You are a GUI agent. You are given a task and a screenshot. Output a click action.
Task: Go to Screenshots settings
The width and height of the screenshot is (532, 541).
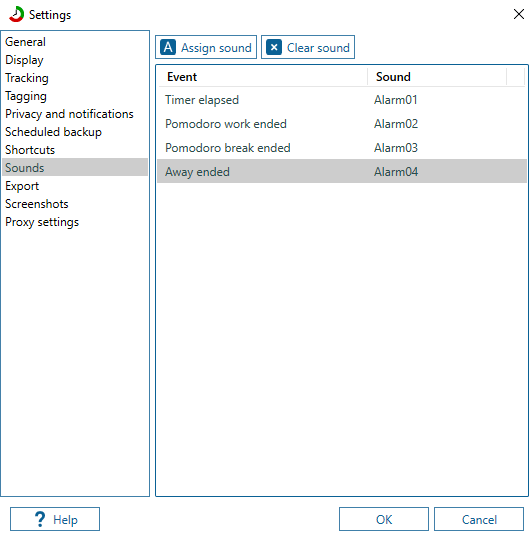click(x=37, y=204)
